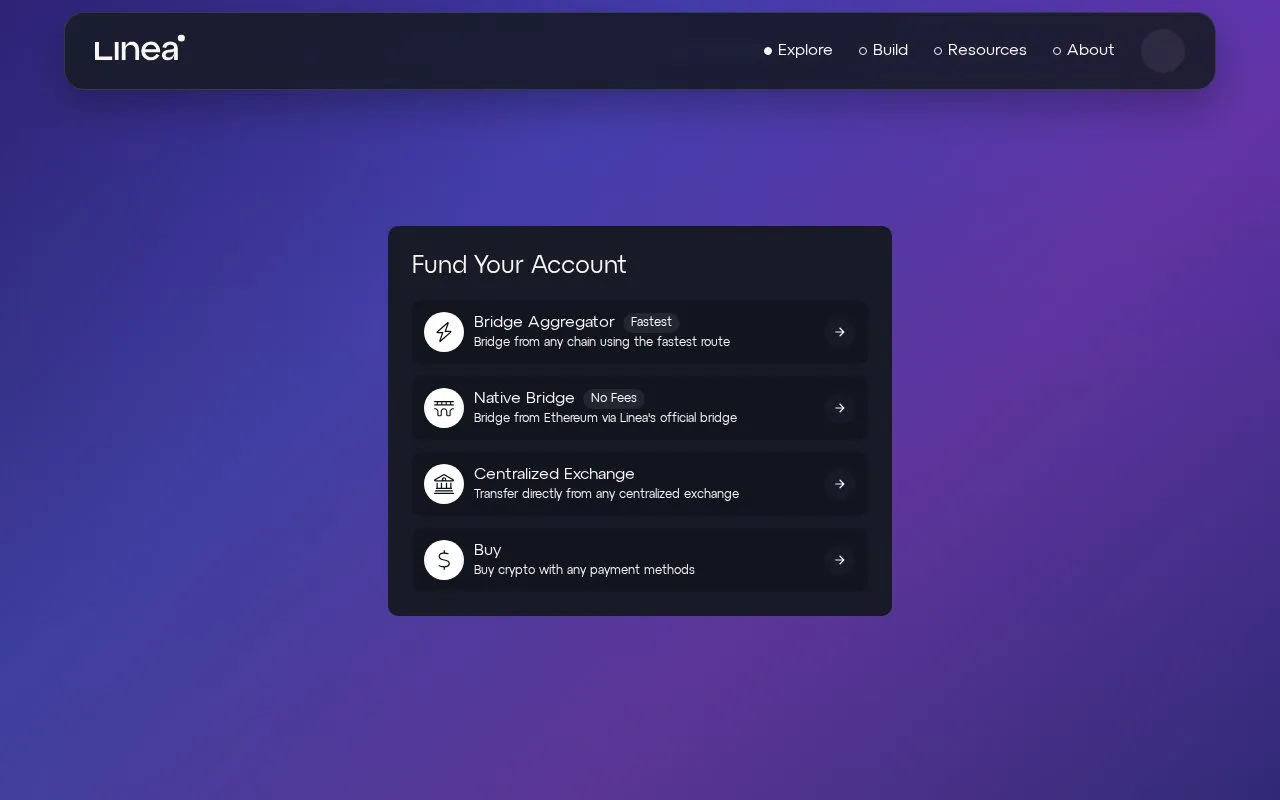This screenshot has width=1280, height=800.
Task: Click the Fund Your Account heading
Action: pyautogui.click(x=519, y=264)
